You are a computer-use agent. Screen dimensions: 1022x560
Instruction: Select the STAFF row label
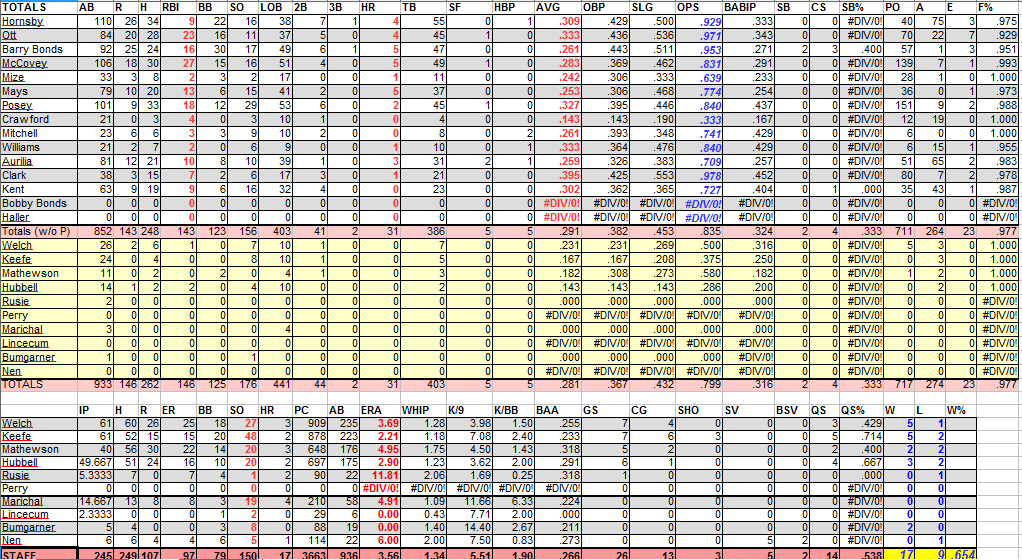(x=38, y=554)
